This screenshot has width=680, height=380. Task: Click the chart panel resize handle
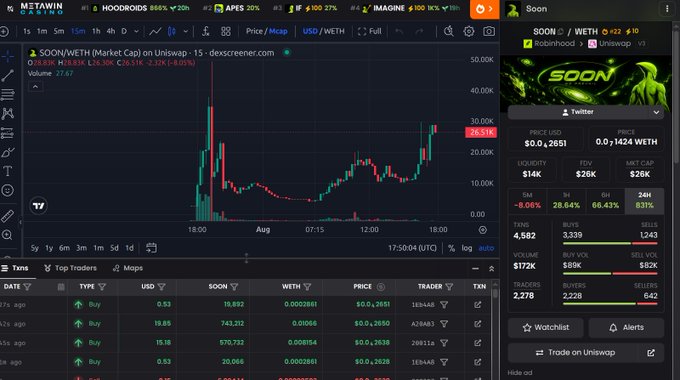(246, 258)
